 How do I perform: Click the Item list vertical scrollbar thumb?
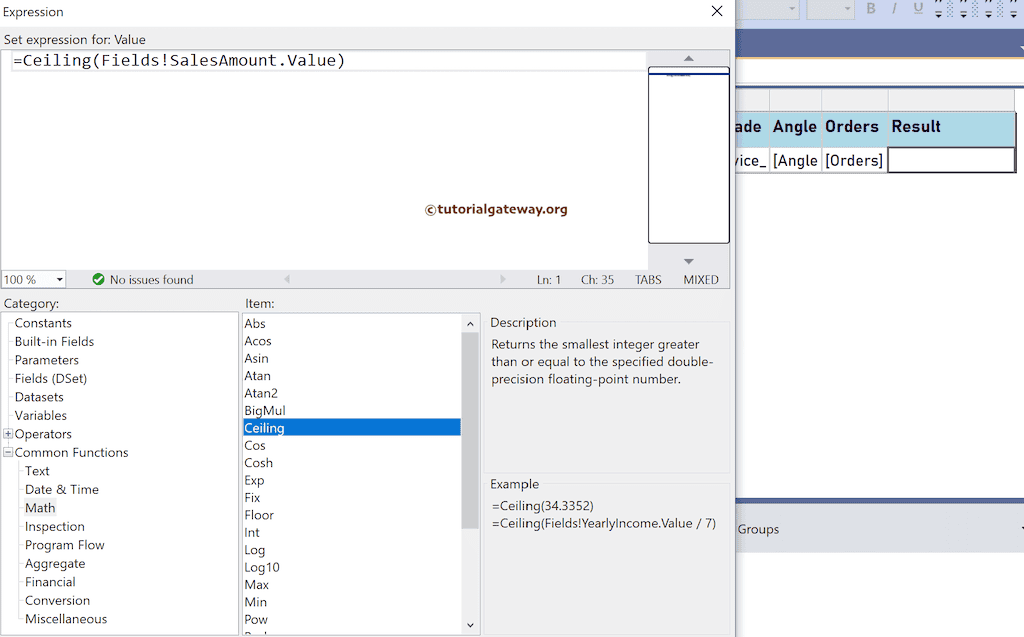coord(470,431)
